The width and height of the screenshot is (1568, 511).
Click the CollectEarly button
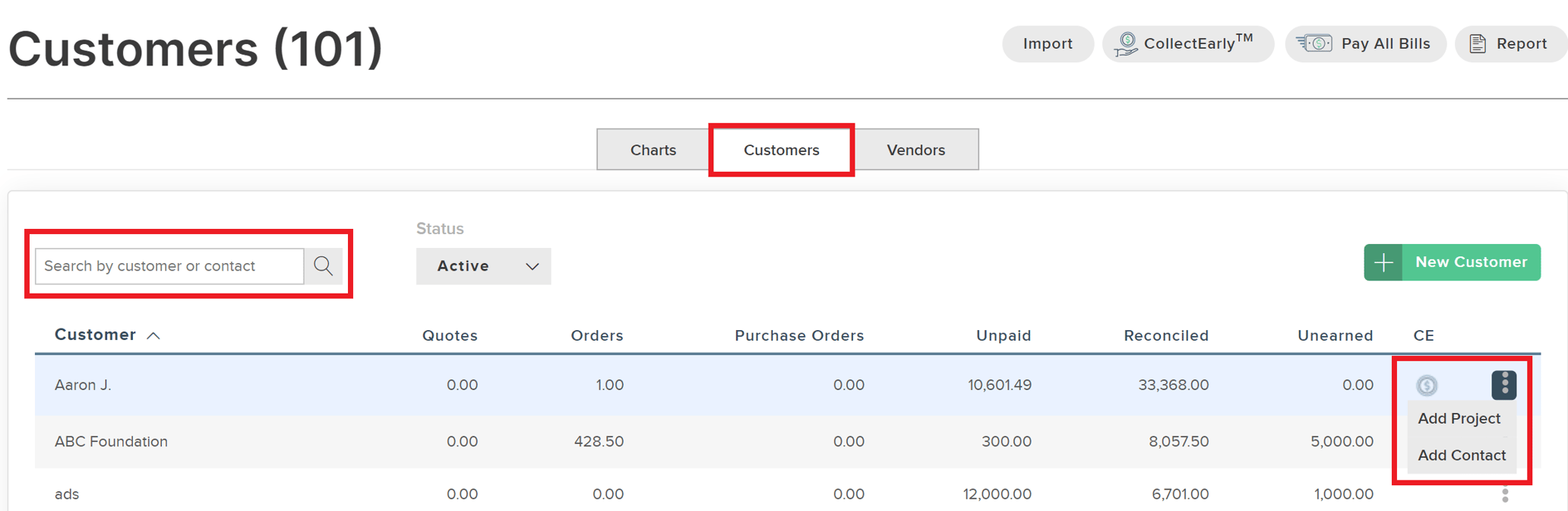(1188, 44)
